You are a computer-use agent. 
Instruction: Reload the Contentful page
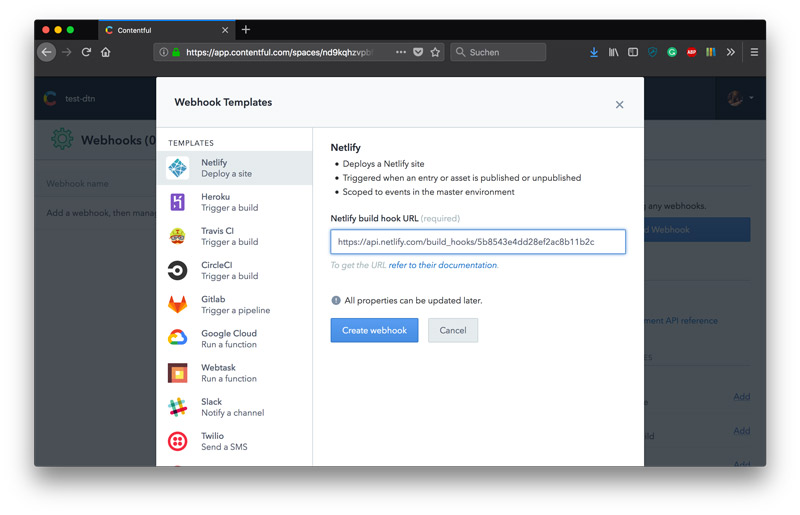click(86, 52)
